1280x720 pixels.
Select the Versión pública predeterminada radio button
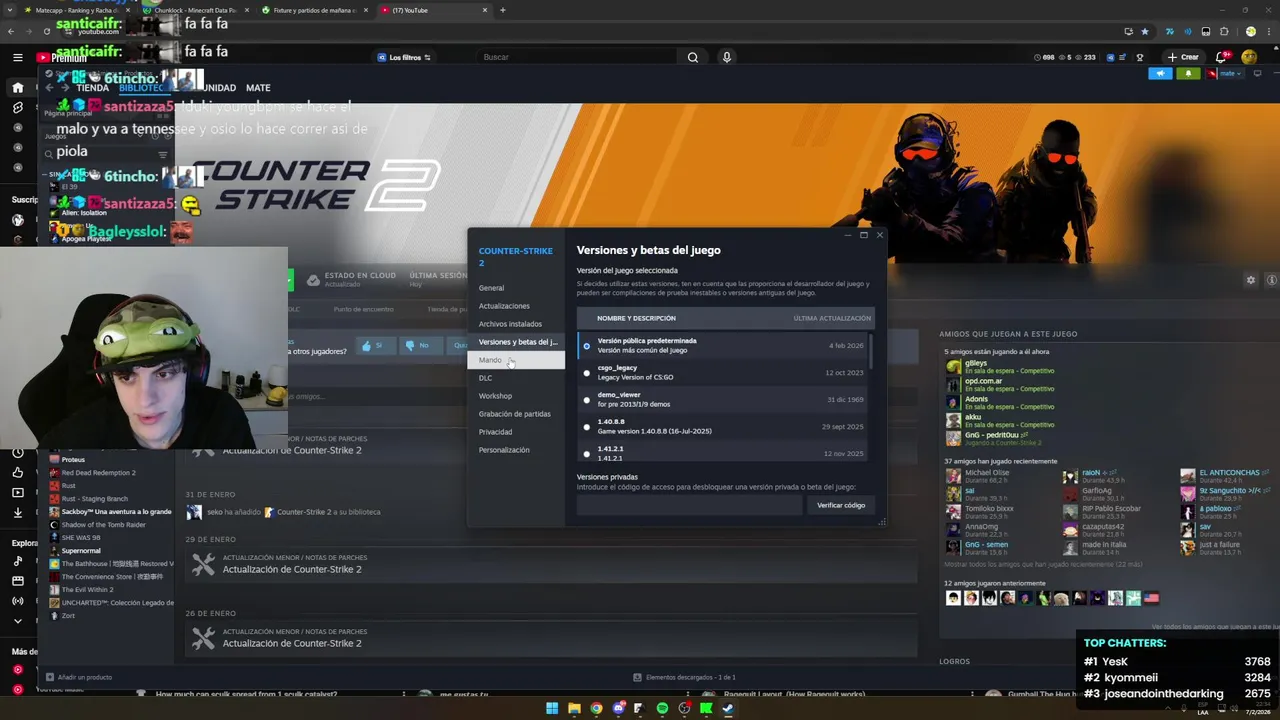click(x=587, y=346)
